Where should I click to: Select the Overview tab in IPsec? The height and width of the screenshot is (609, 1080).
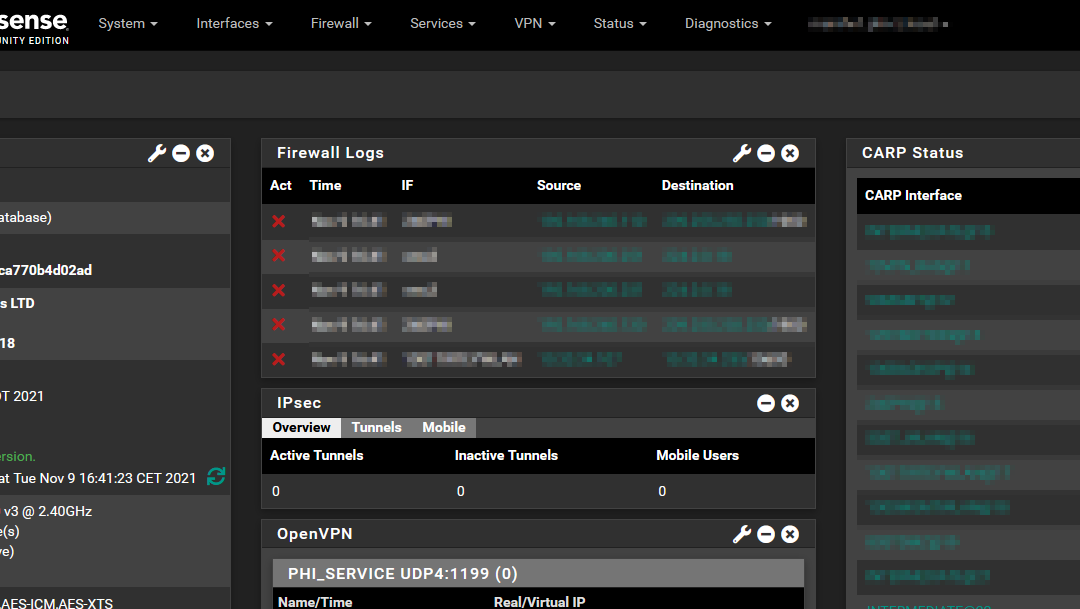tap(301, 427)
